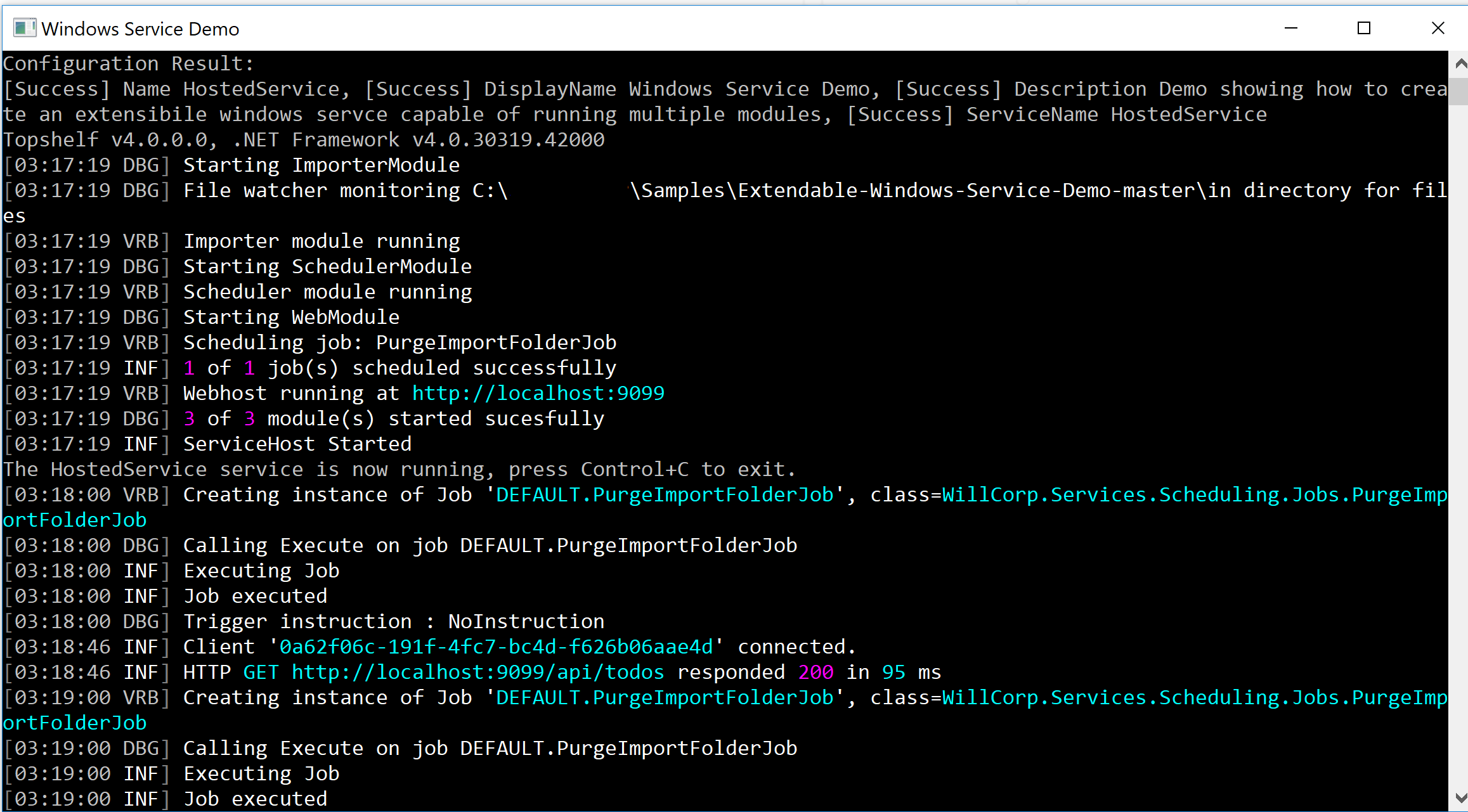Click the maximize window button
Screen dimensions: 1468x812
tap(1365, 28)
